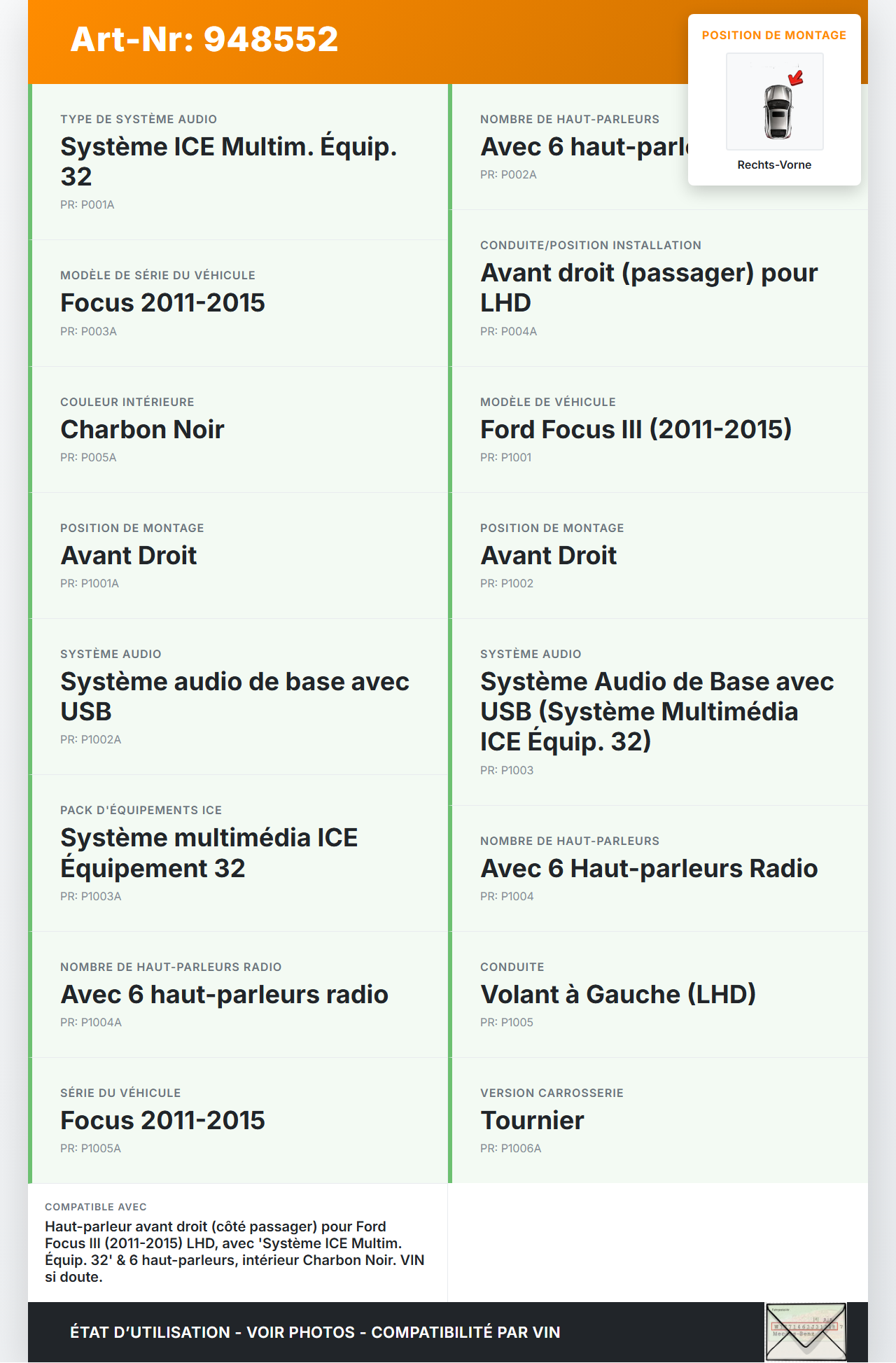This screenshot has width=896, height=1363.
Task: Click the Art-Nr: 948552 heading
Action: pyautogui.click(x=204, y=39)
